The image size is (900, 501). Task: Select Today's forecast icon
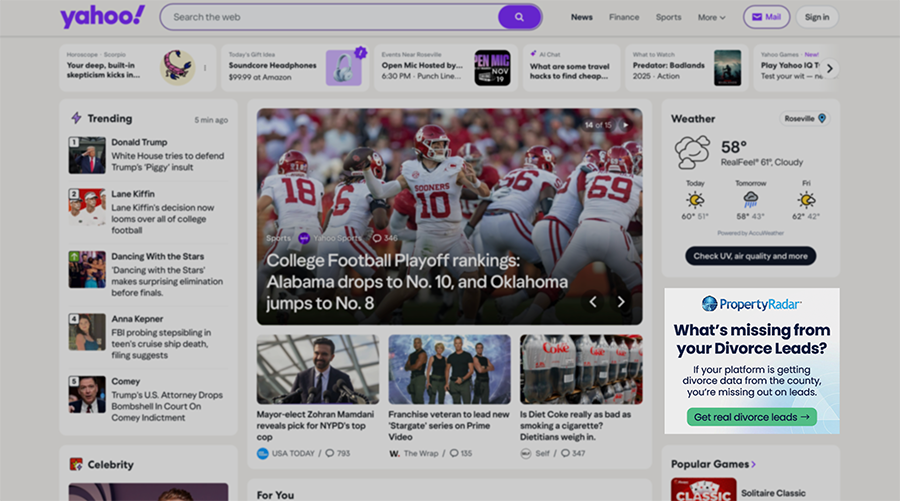[695, 200]
